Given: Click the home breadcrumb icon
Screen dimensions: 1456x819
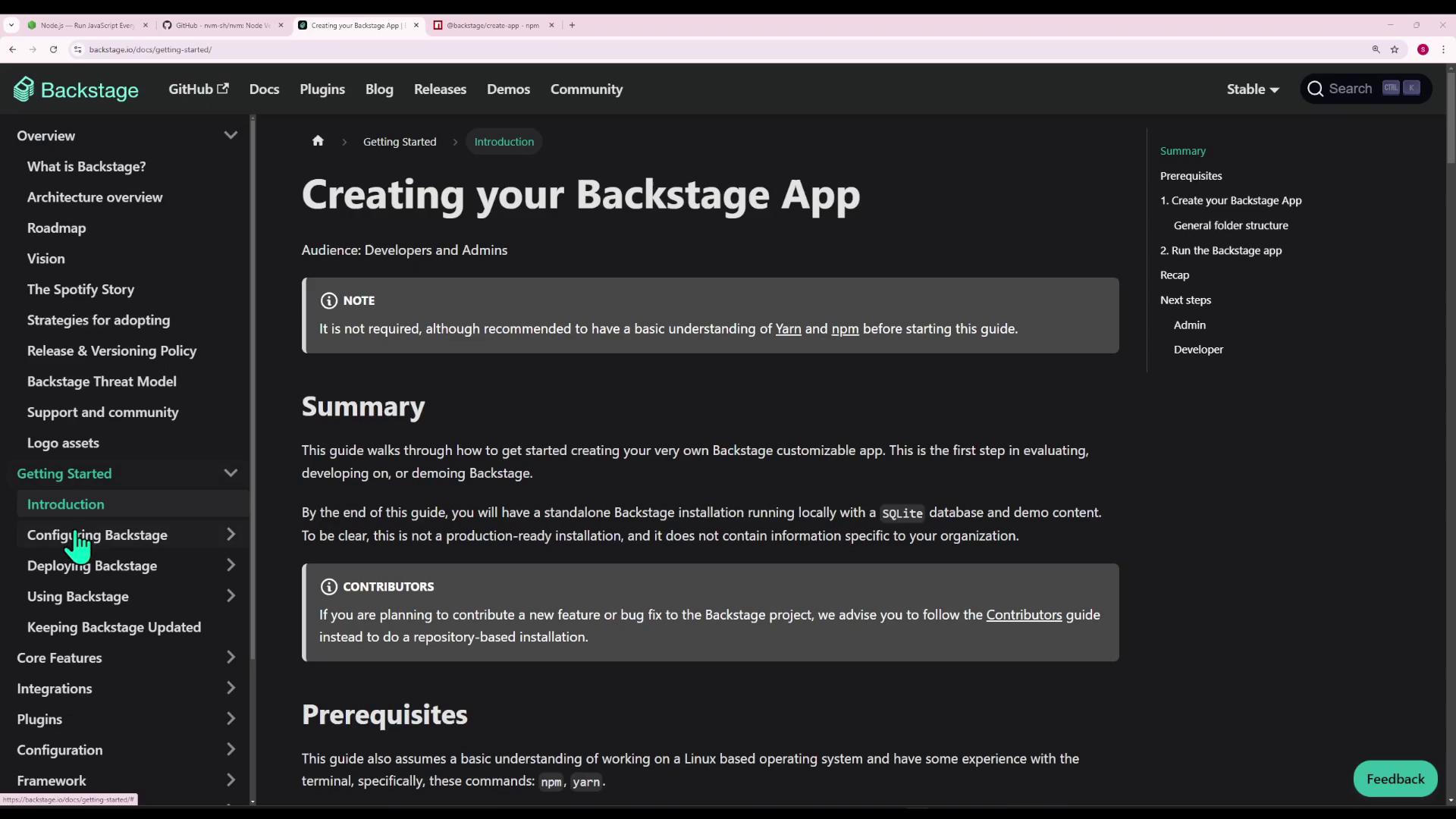Looking at the screenshot, I should point(318,141).
